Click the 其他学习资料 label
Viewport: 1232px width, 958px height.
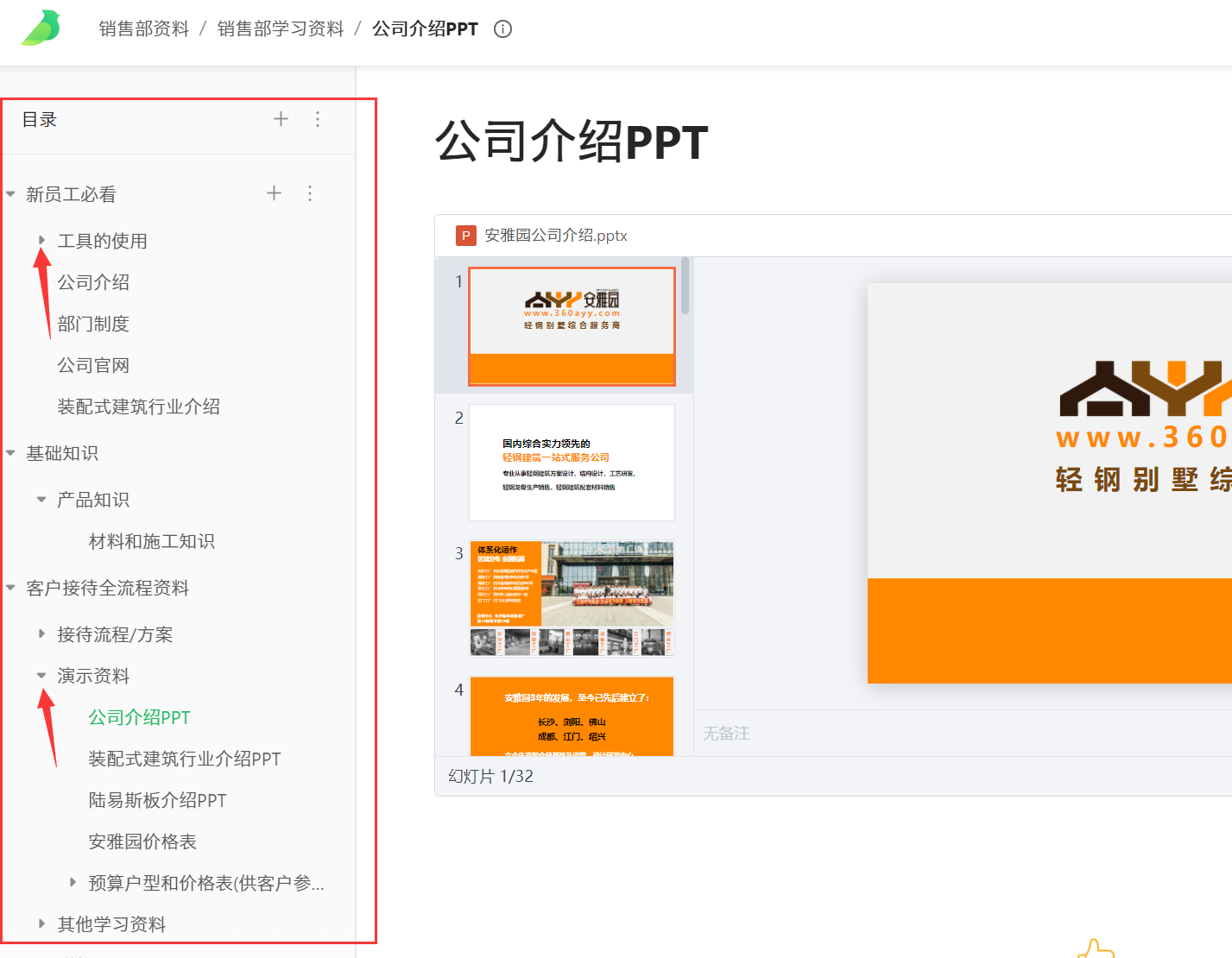(111, 924)
